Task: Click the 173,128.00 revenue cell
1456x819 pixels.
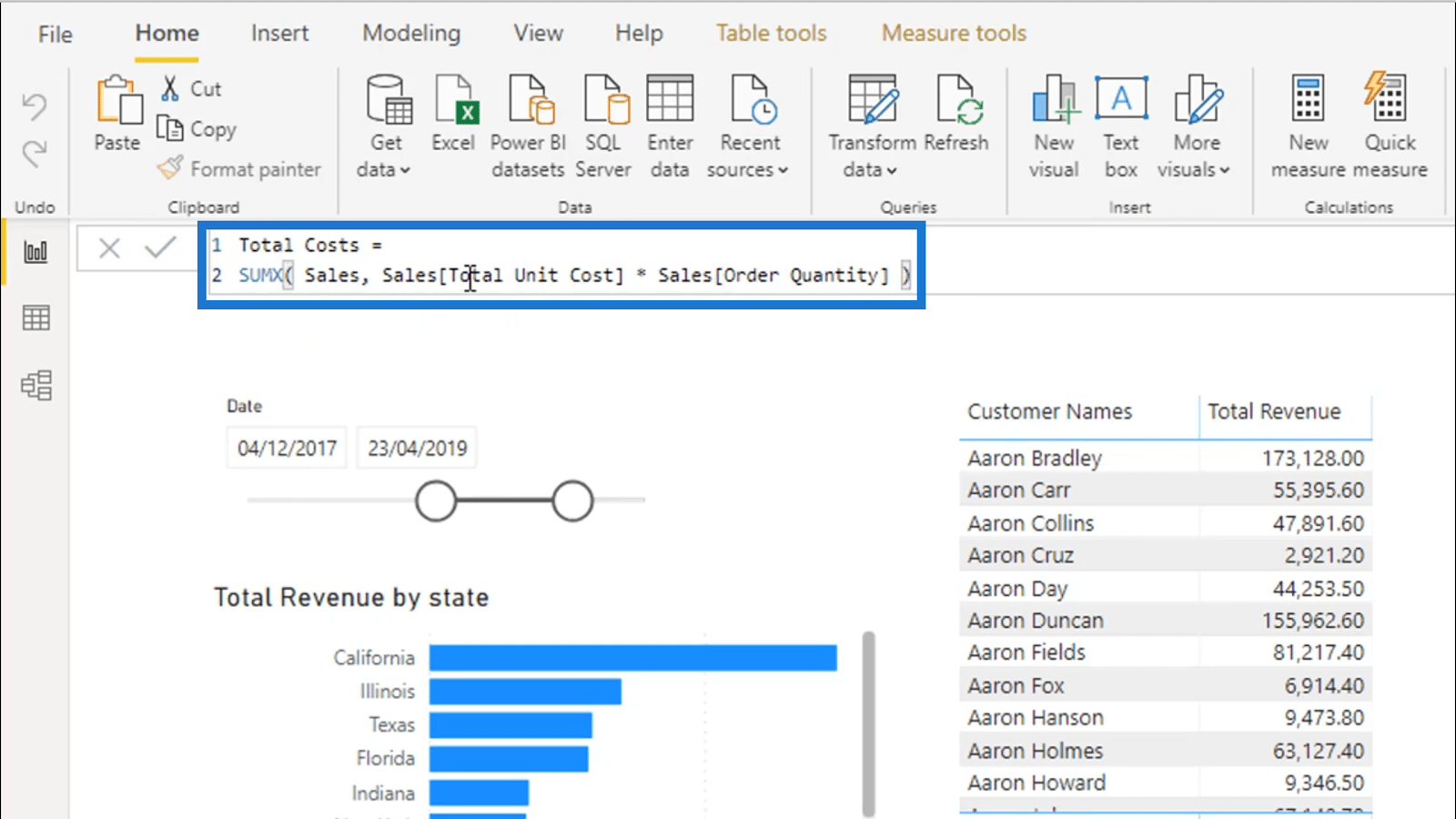Action: tap(1312, 458)
